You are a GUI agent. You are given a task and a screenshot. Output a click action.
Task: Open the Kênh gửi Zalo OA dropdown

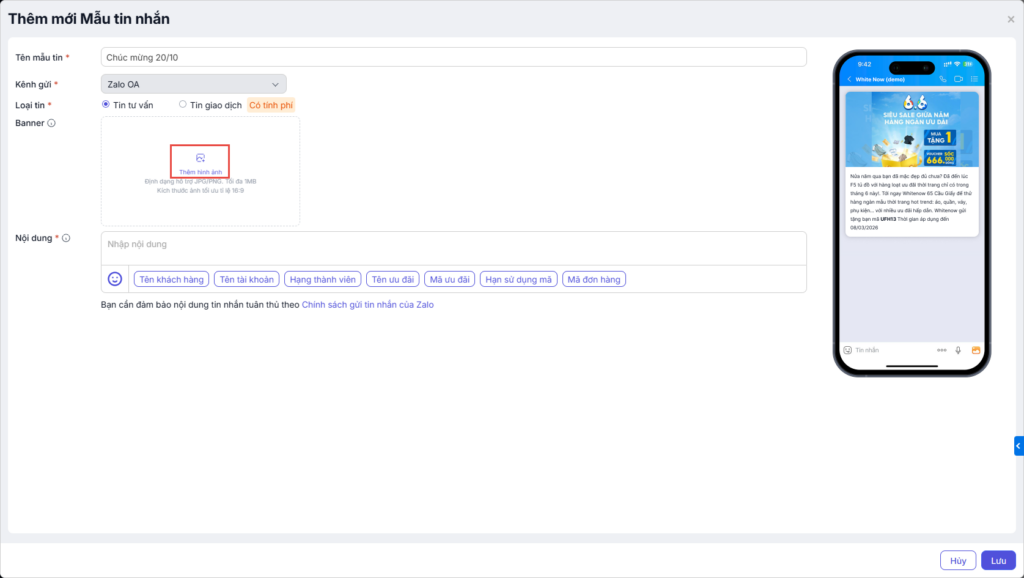click(193, 84)
